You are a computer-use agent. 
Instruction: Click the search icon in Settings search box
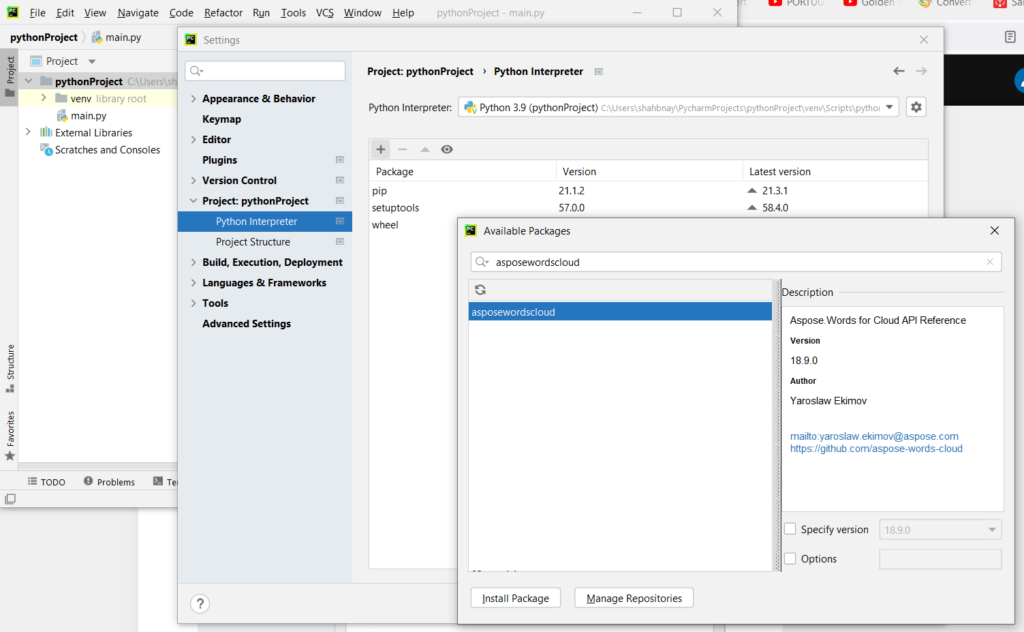(196, 71)
